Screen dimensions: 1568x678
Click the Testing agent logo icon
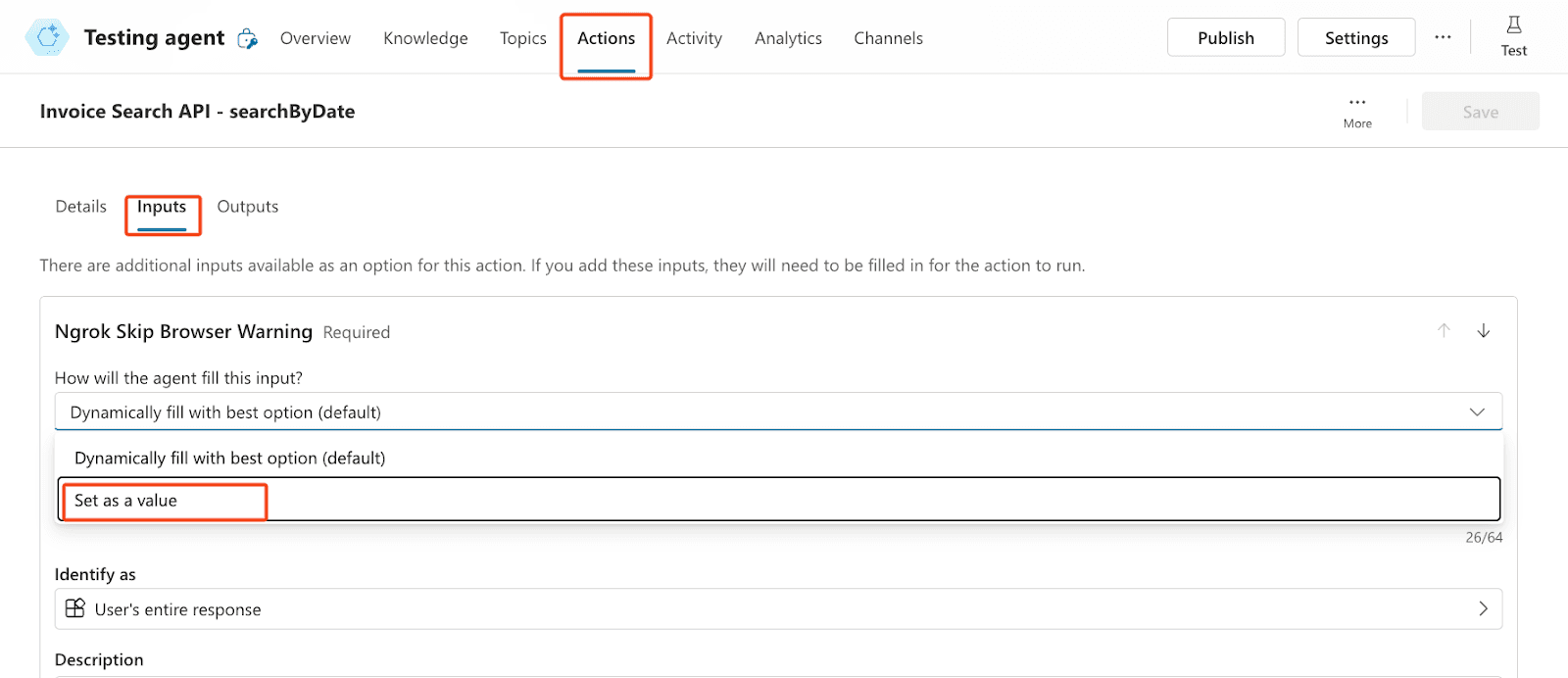click(x=46, y=37)
